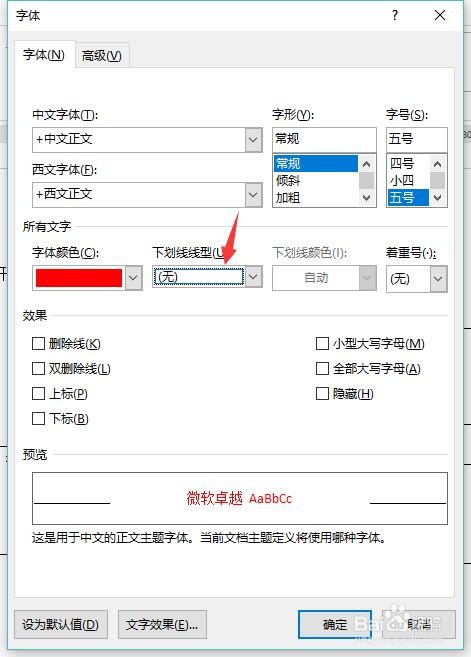Check the 隐藏 hidden text option
471x657 pixels.
pos(322,393)
